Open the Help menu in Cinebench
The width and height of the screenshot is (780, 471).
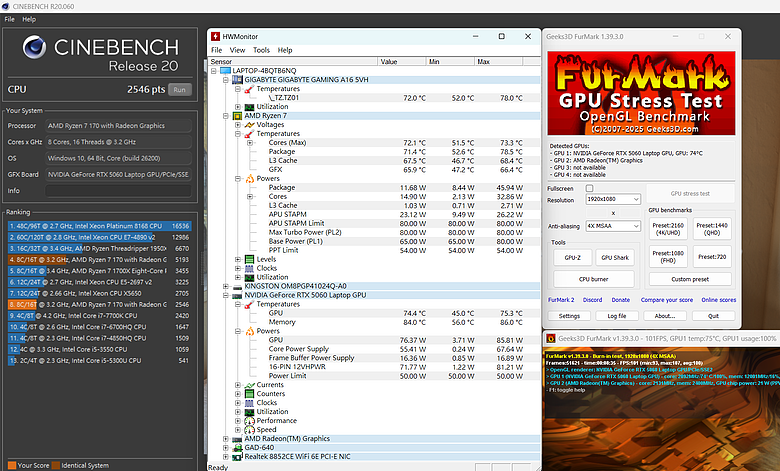(x=28, y=19)
